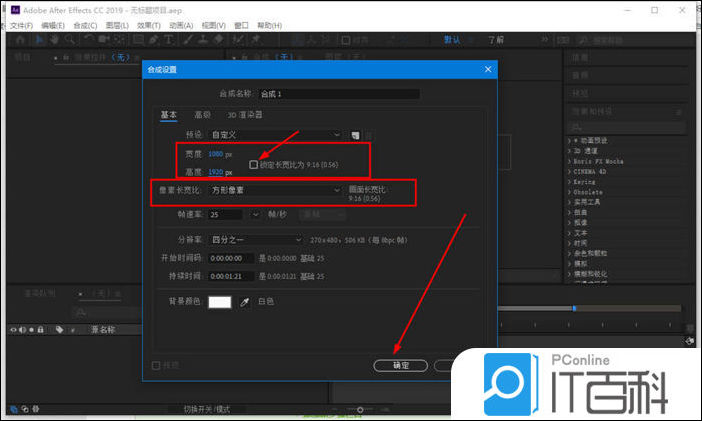Viewport: 702px width, 421px height.
Task: Select the Unified Camera tool
Action: (x=104, y=40)
